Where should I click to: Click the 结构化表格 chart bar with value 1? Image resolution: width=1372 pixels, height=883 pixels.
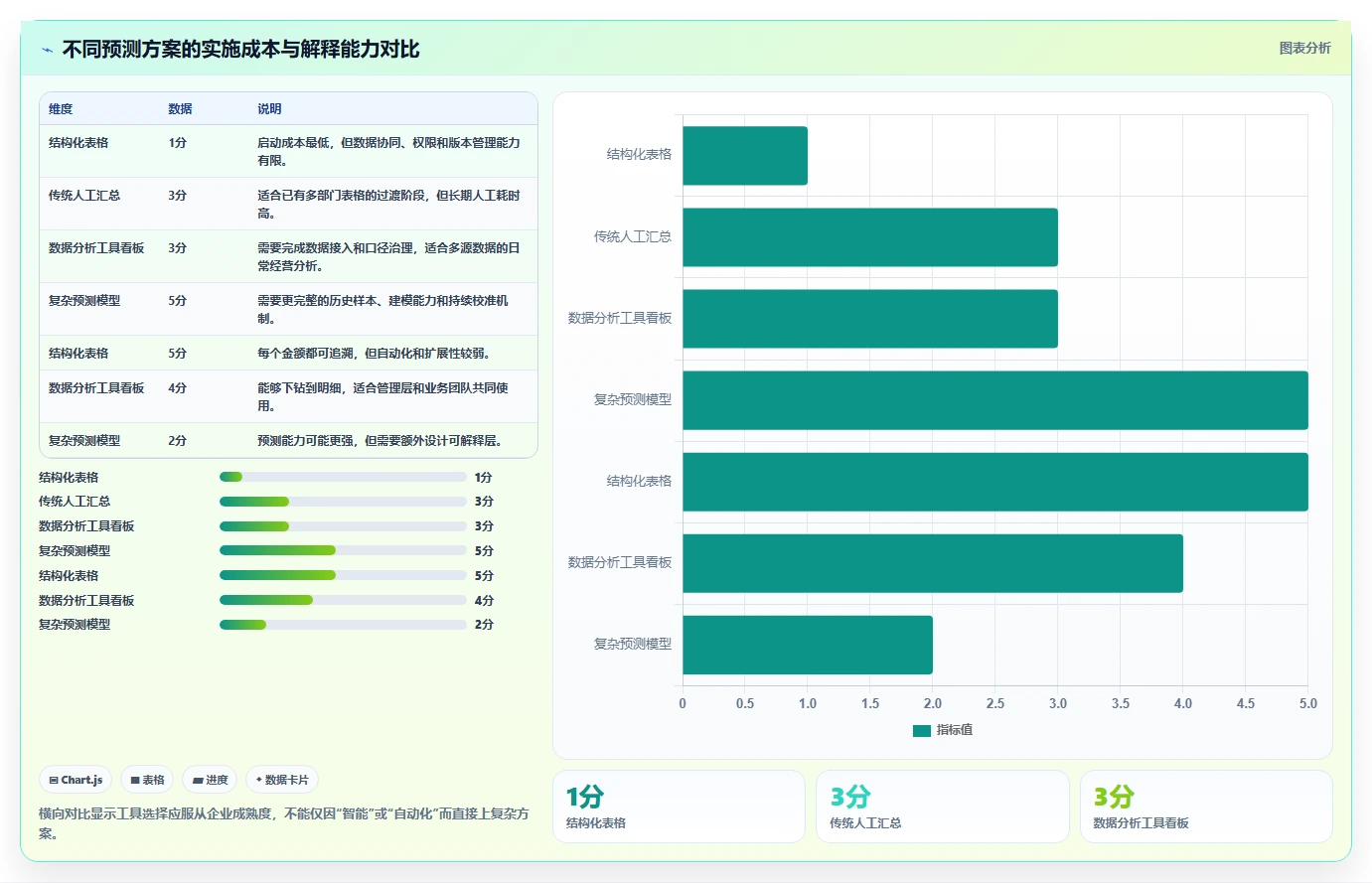[x=745, y=156]
